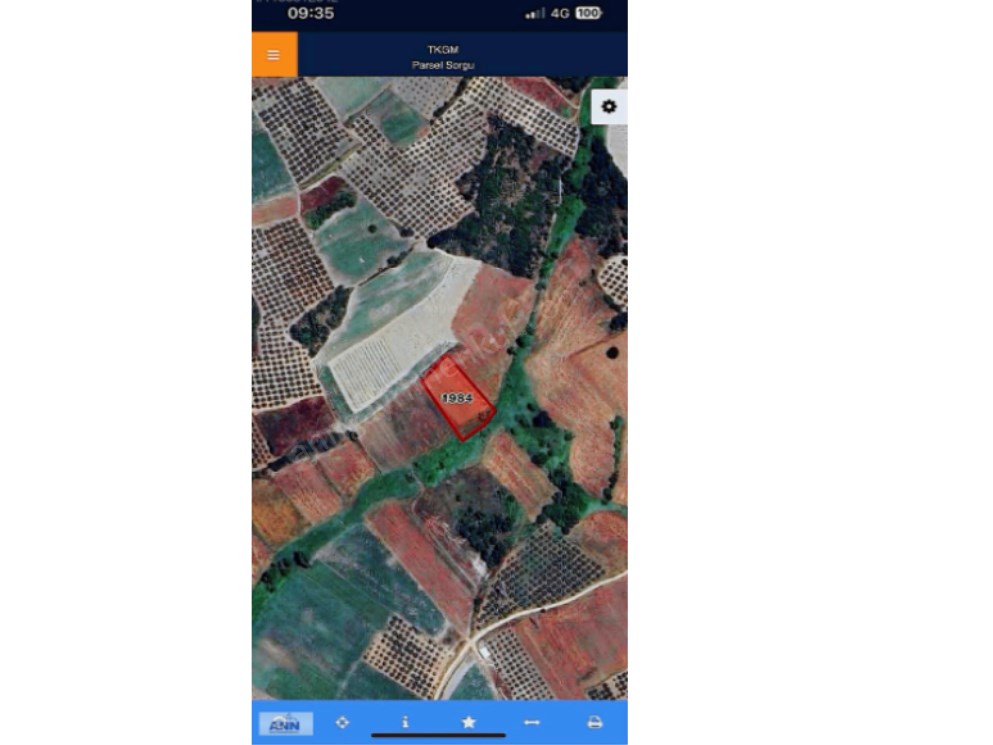This screenshot has width=993, height=745.
Task: Click the print icon in bottom toolbar
Action: click(x=595, y=722)
